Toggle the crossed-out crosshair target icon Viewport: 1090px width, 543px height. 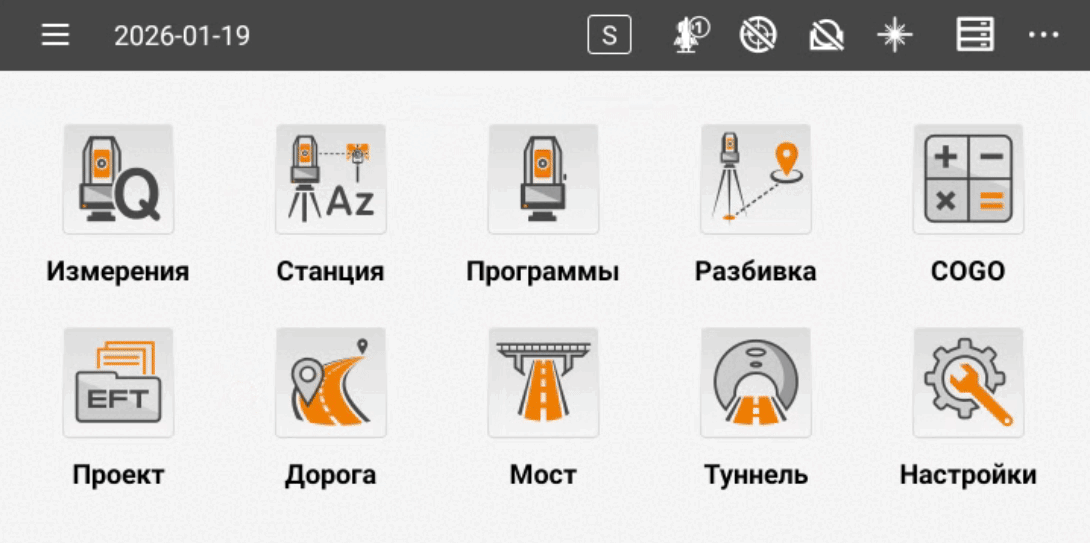758,35
